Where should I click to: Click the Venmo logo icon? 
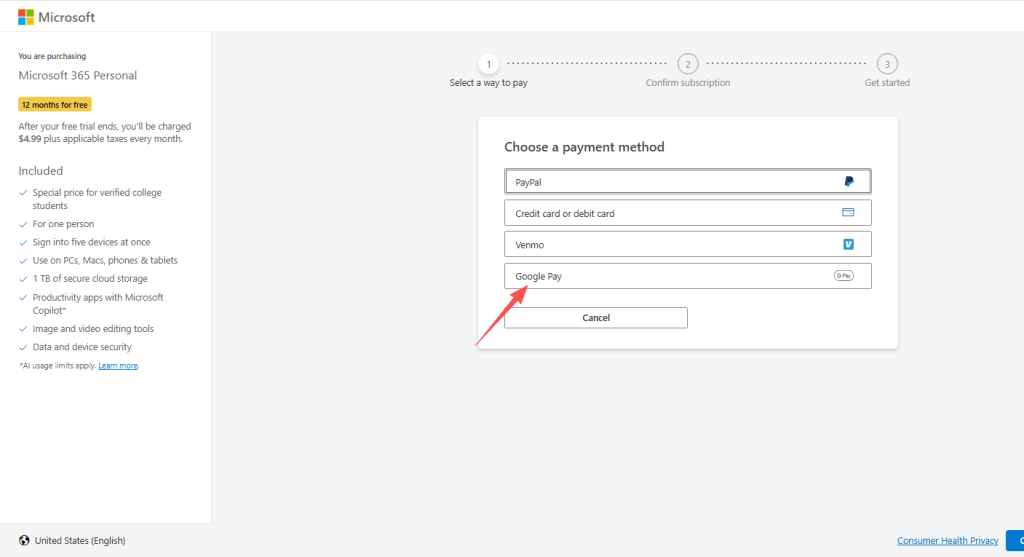click(848, 244)
